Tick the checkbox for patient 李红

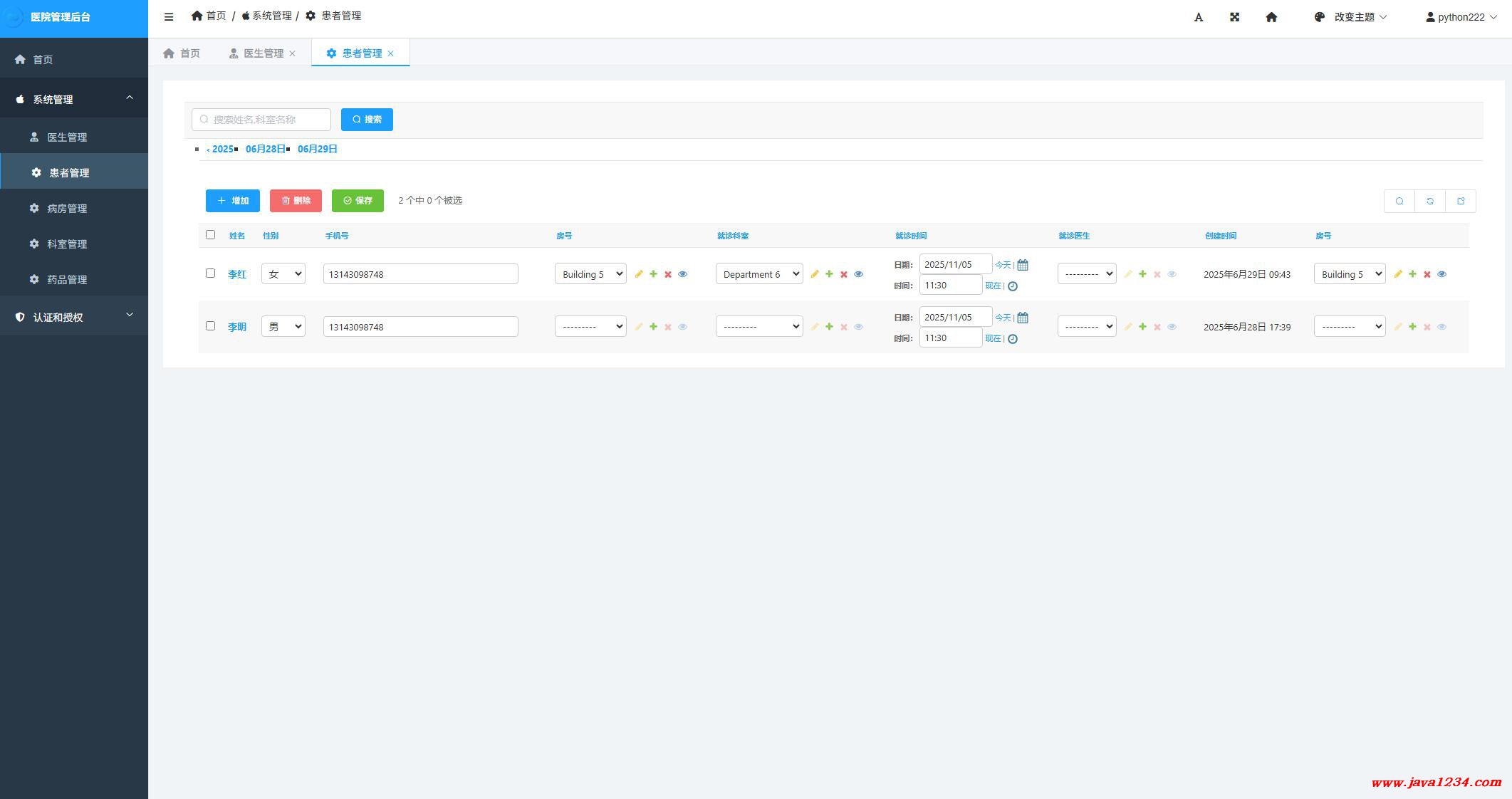(x=210, y=273)
